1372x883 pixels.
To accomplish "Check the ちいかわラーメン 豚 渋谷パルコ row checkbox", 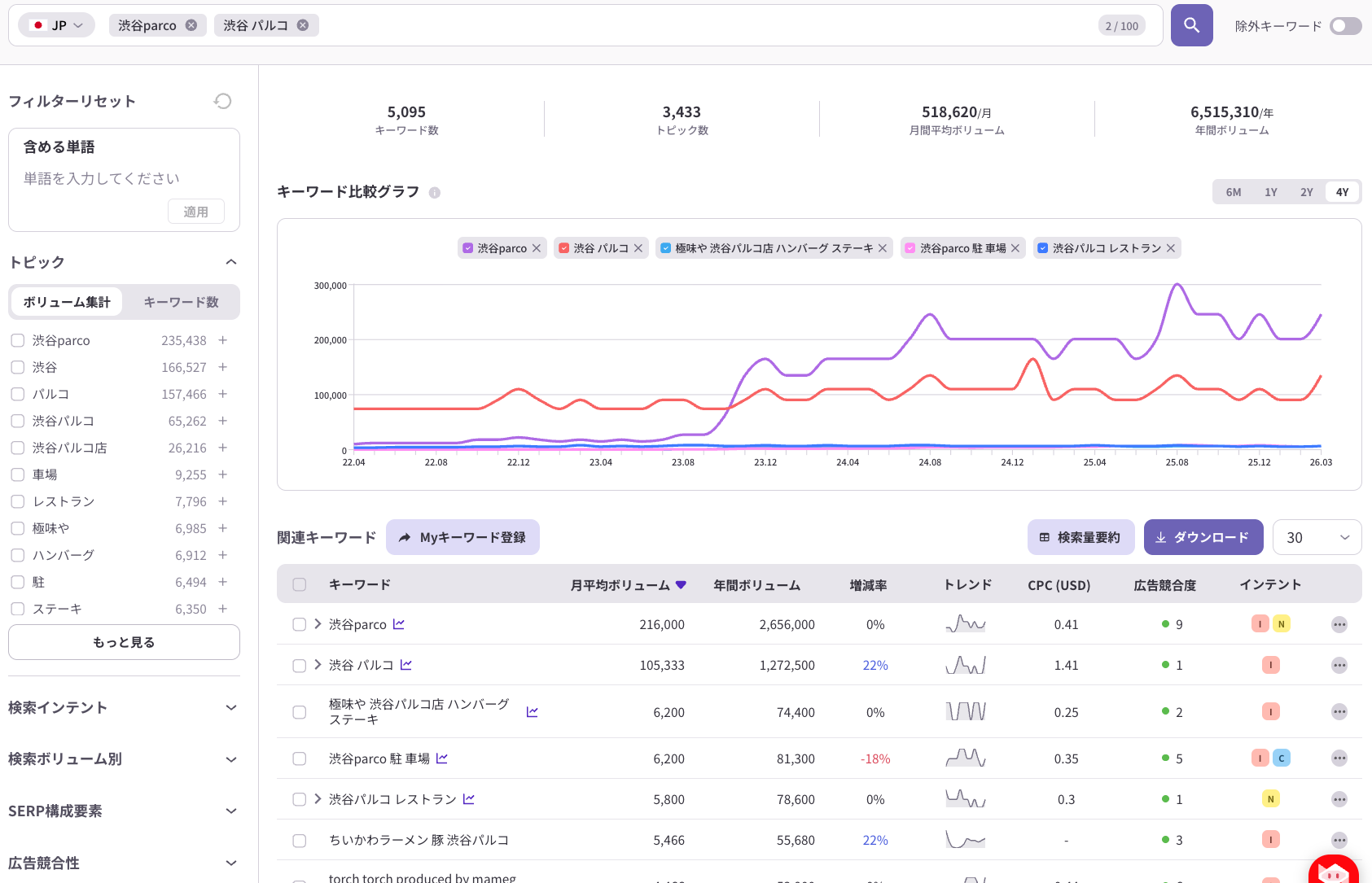I will click(x=300, y=840).
